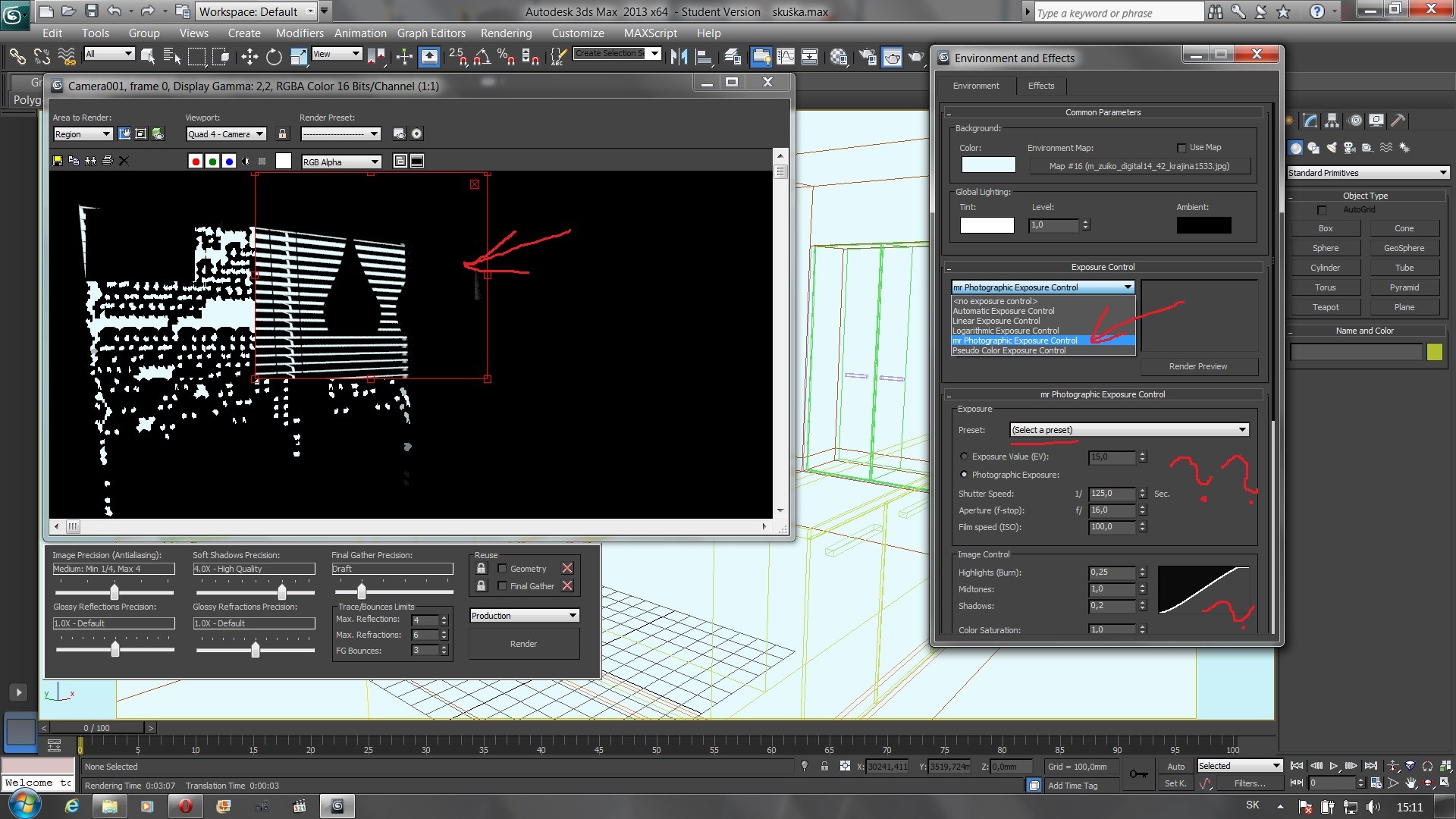Select the Select and Rotate tool
The height and width of the screenshot is (819, 1456).
tap(274, 56)
